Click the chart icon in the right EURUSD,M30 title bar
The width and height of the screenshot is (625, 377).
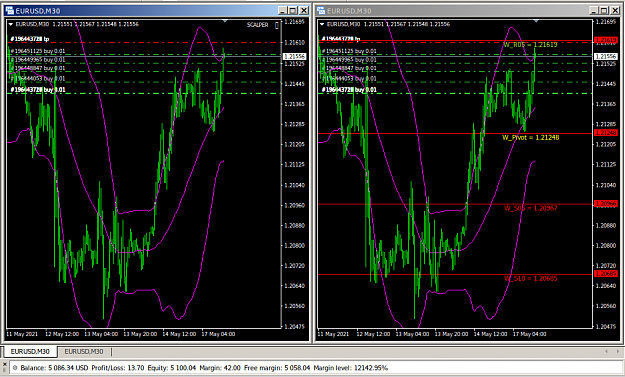[321, 10]
